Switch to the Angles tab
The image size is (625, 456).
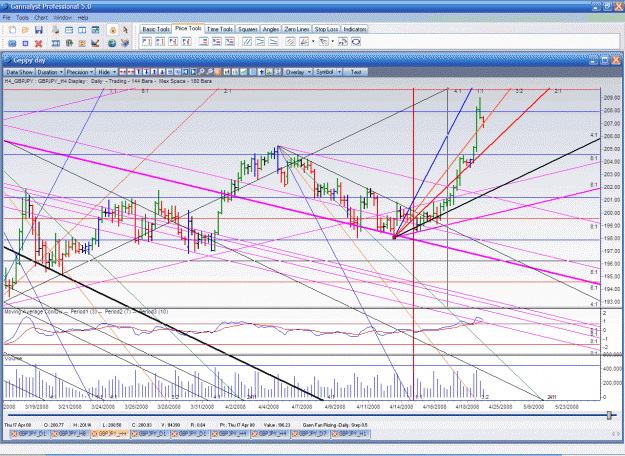271,29
